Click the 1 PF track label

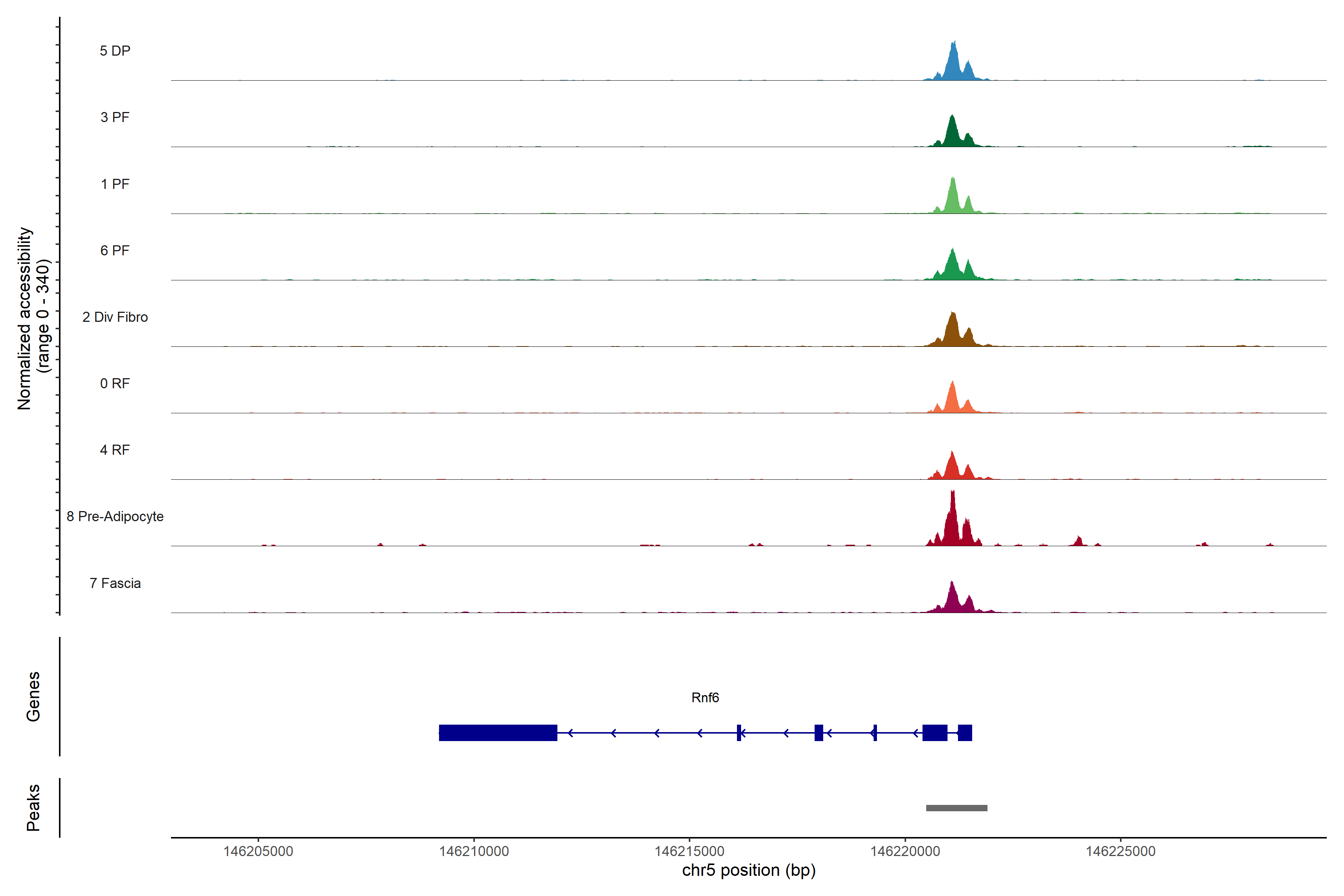click(x=115, y=184)
